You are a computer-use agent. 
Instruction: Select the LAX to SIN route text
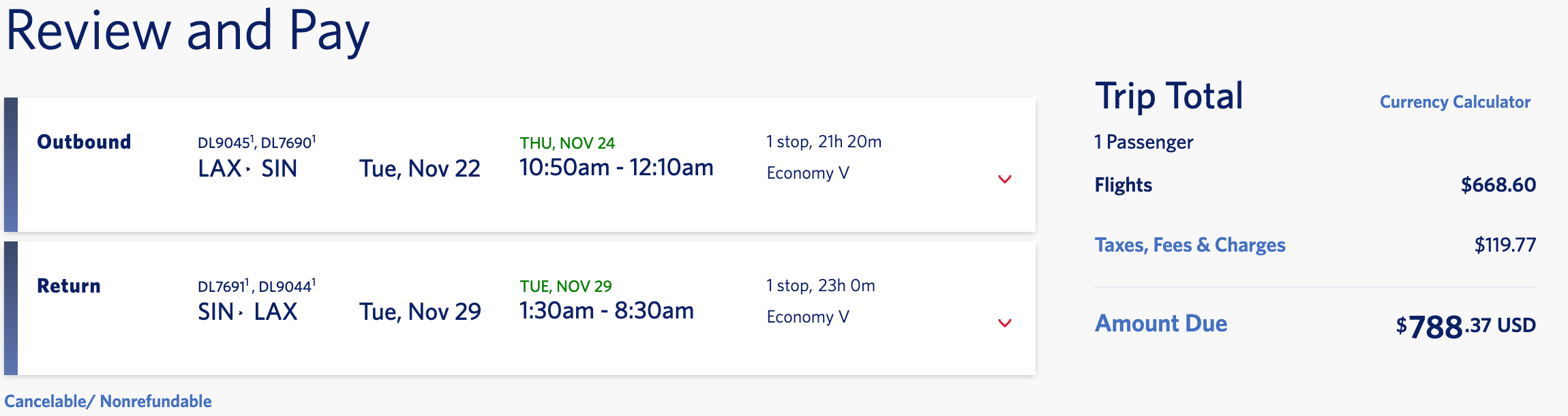click(x=247, y=168)
